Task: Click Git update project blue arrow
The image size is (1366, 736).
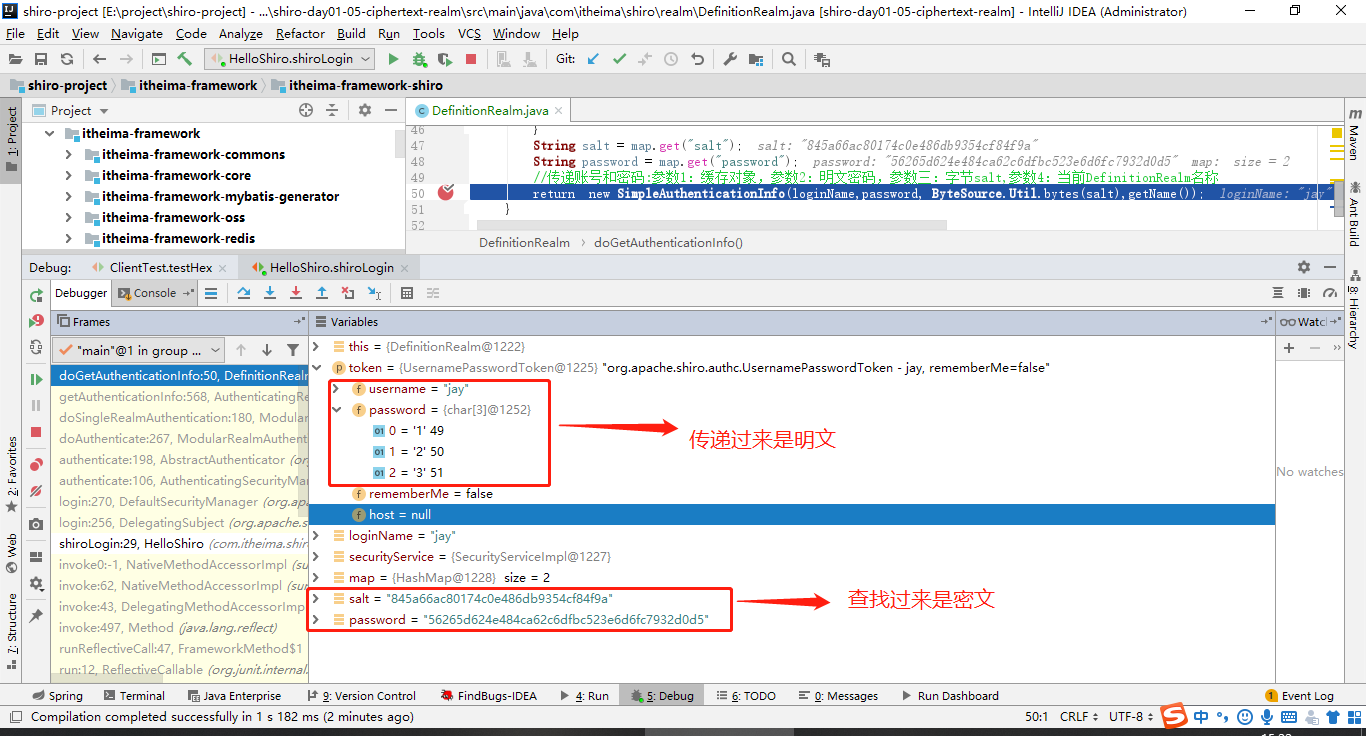Action: click(x=593, y=59)
